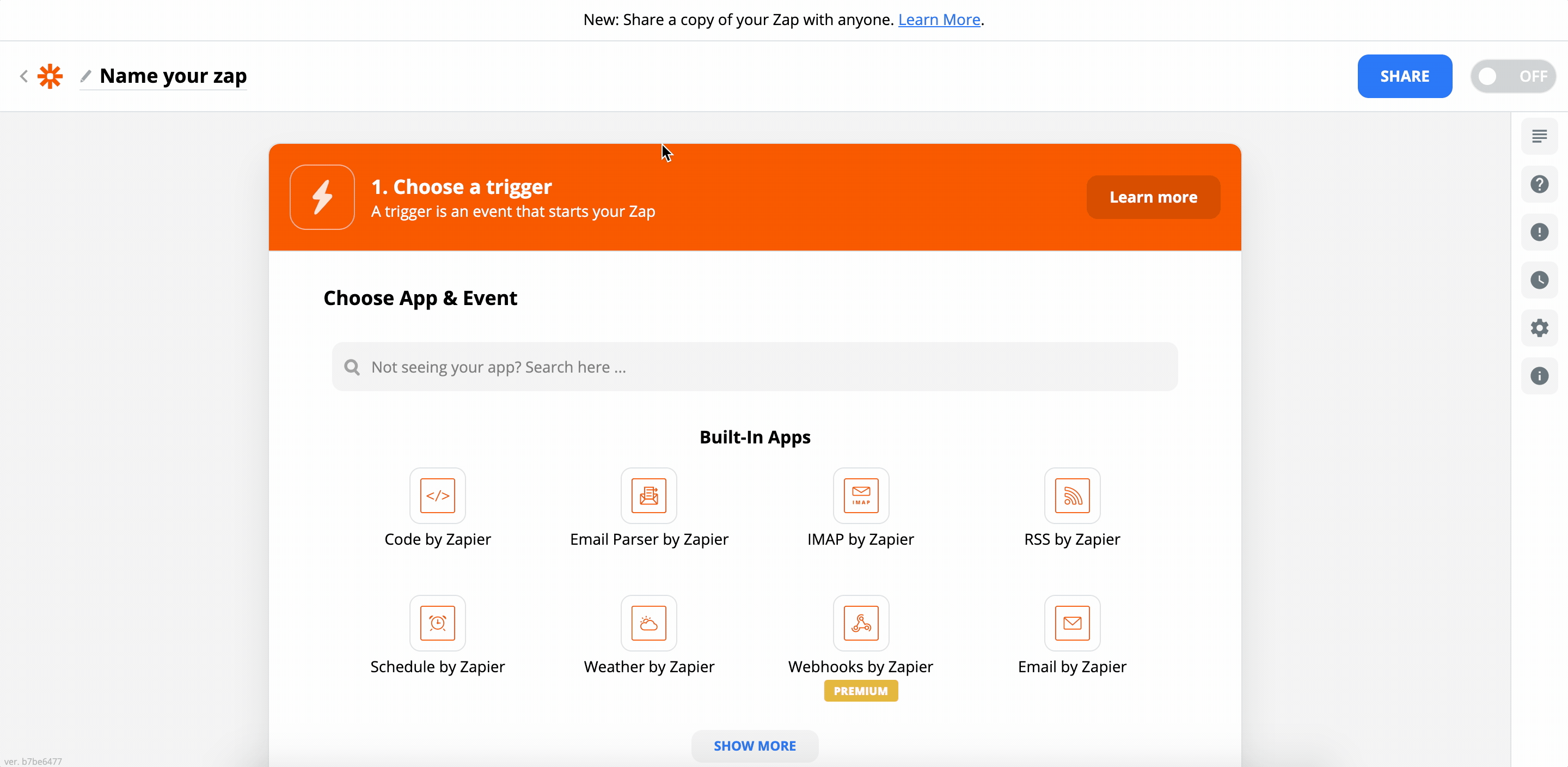This screenshot has height=767, width=1568.
Task: Click the Schedule by Zapier label
Action: (437, 666)
